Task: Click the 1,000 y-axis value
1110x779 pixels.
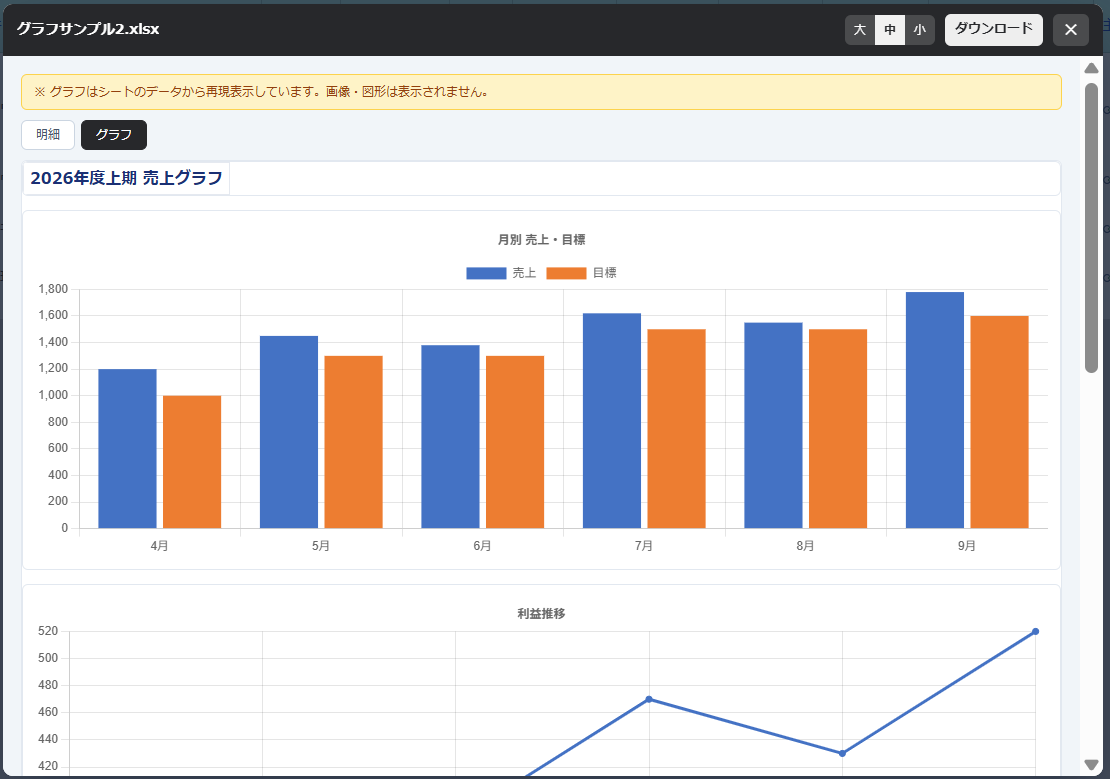Action: tap(53, 395)
